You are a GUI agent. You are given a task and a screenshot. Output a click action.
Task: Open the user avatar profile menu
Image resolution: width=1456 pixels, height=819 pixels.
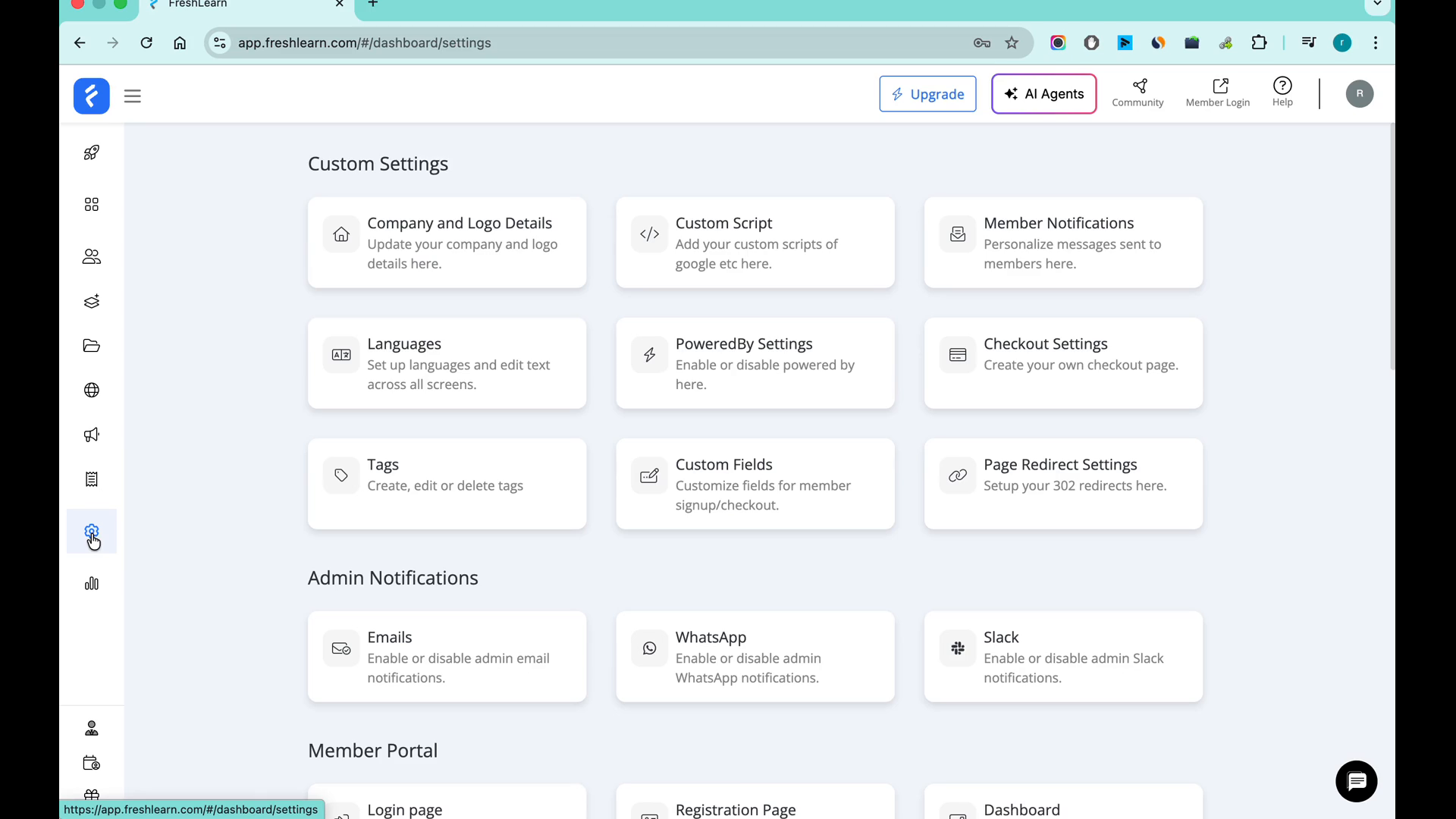1359,94
